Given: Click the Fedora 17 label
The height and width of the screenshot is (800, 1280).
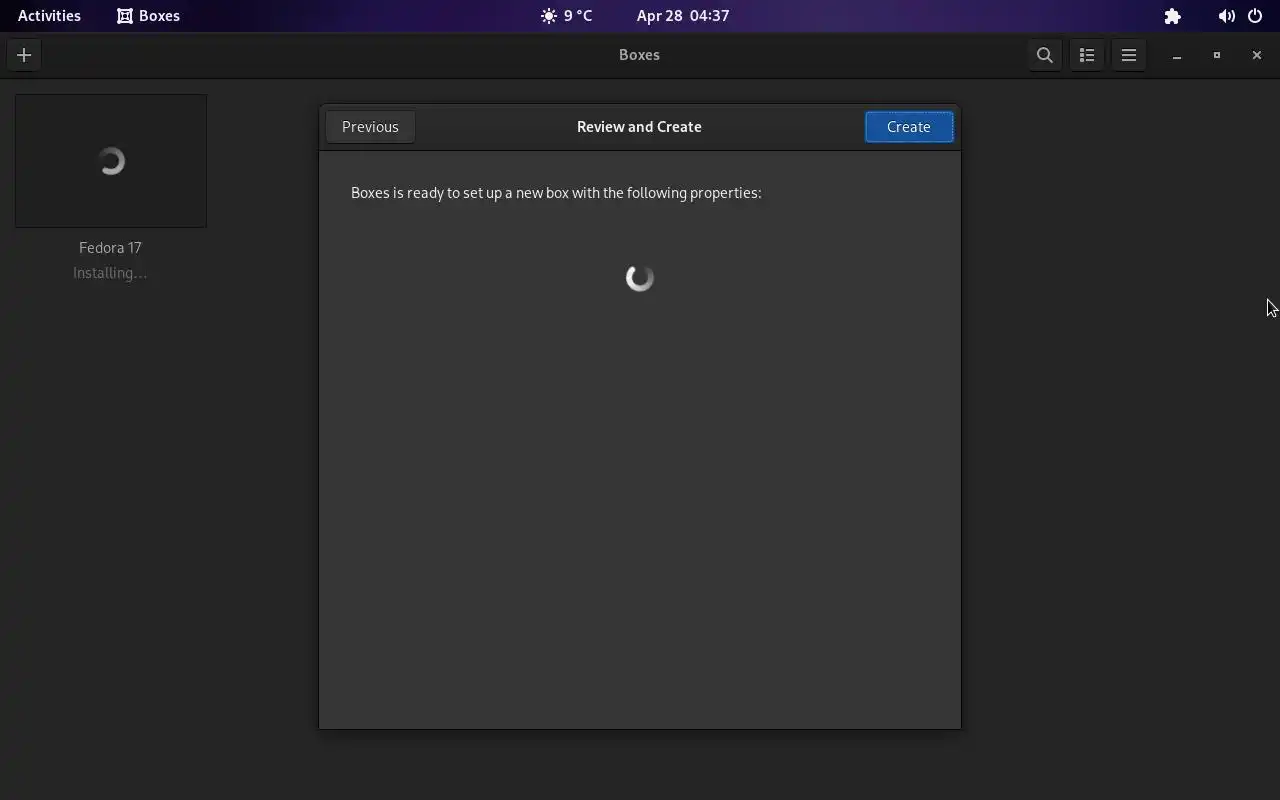Looking at the screenshot, I should click(110, 247).
